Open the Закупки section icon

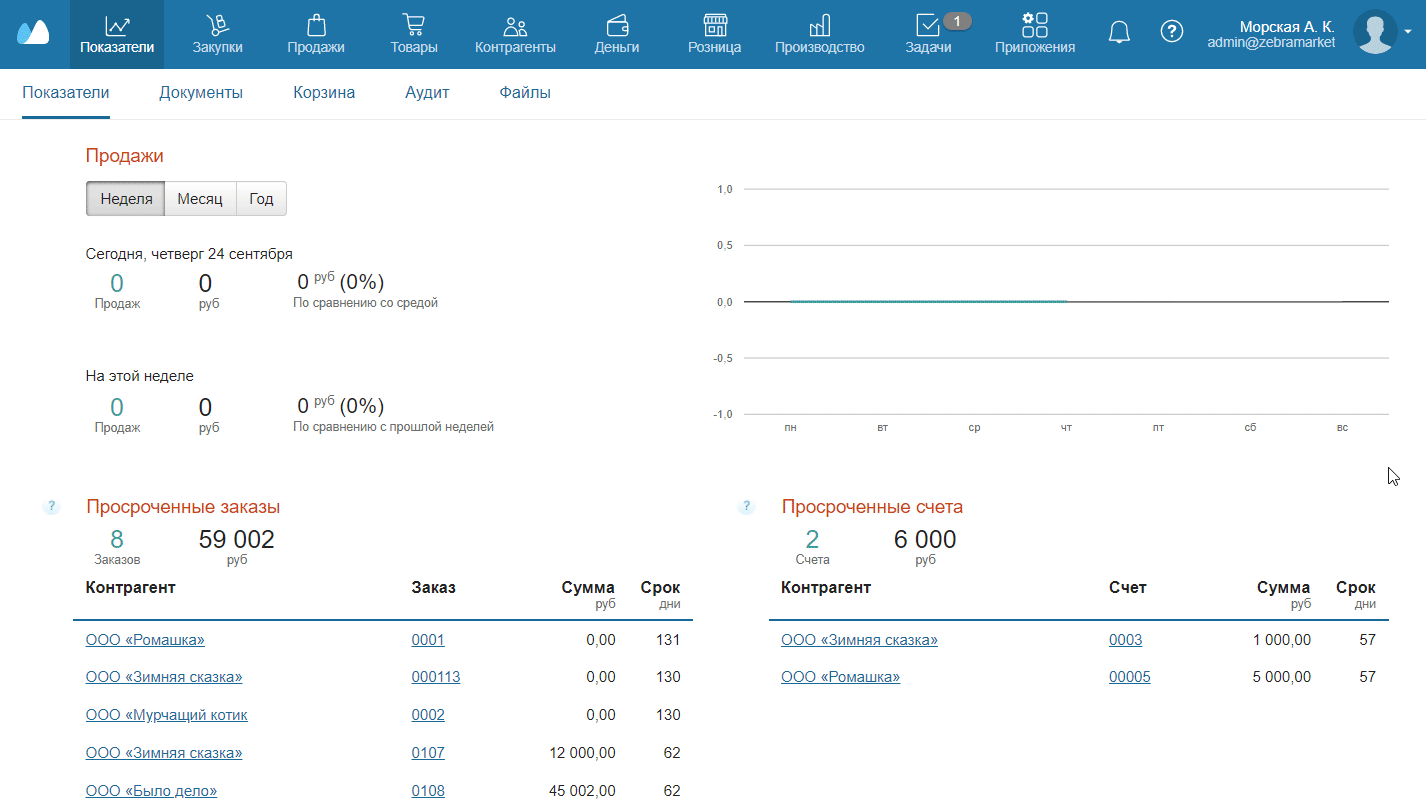point(217,26)
